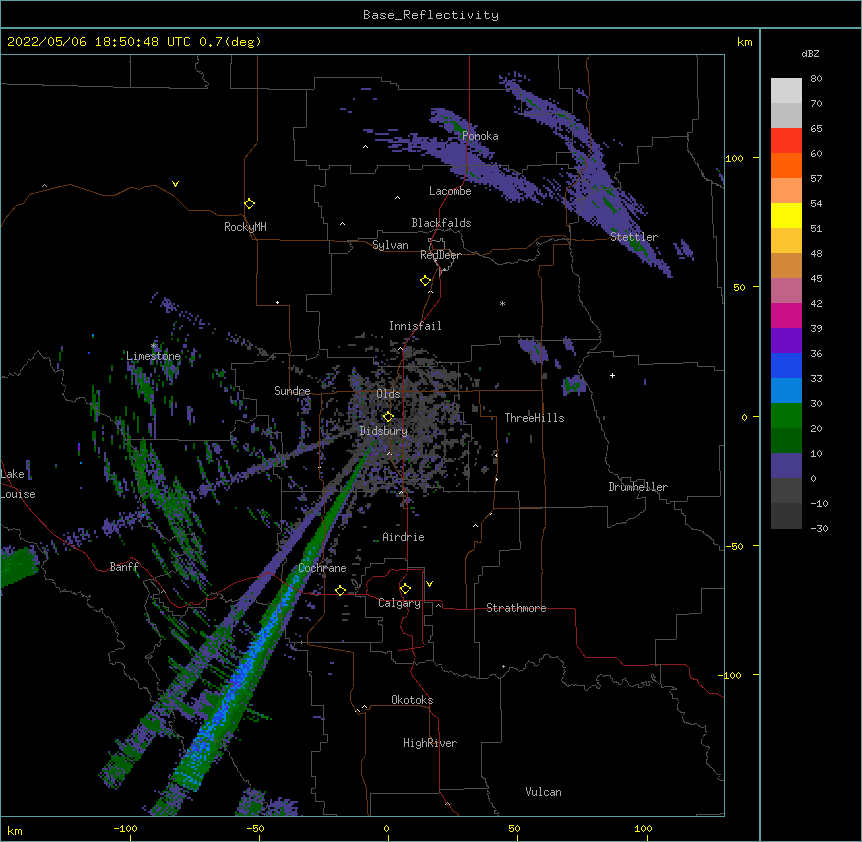The height and width of the screenshot is (842, 862).
Task: Click the yellow diamond marker above the Calgary label
Action: pyautogui.click(x=405, y=589)
